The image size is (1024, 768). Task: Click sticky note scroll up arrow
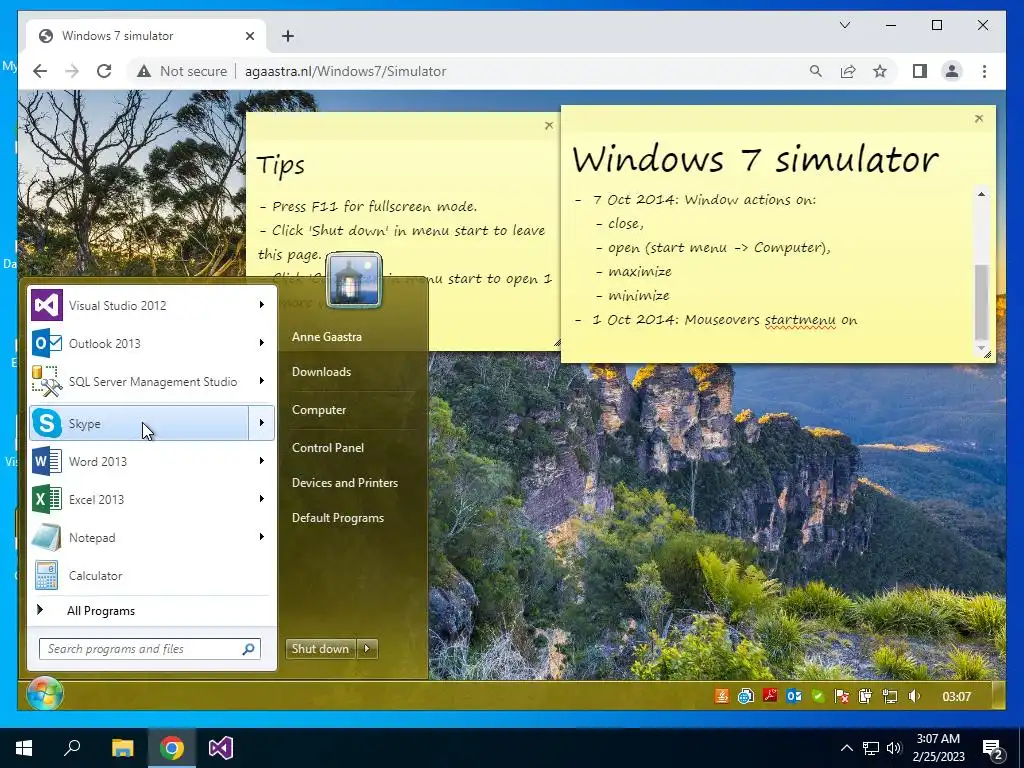click(981, 194)
